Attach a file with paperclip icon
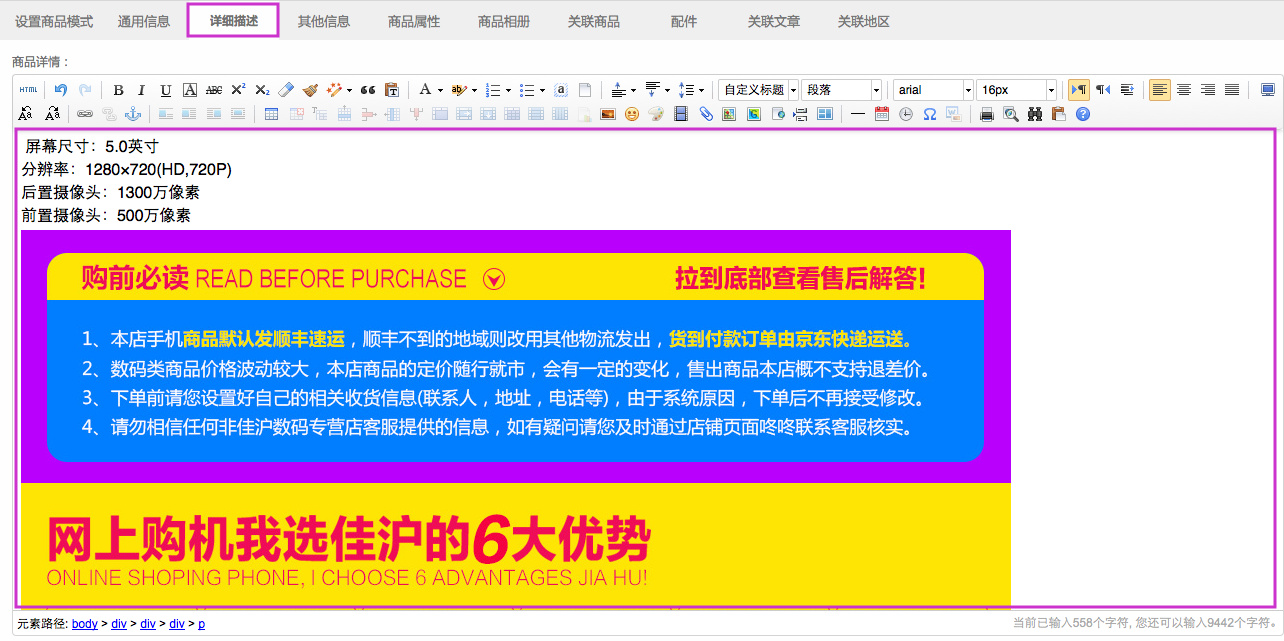Image resolution: width=1284 pixels, height=641 pixels. [x=705, y=114]
